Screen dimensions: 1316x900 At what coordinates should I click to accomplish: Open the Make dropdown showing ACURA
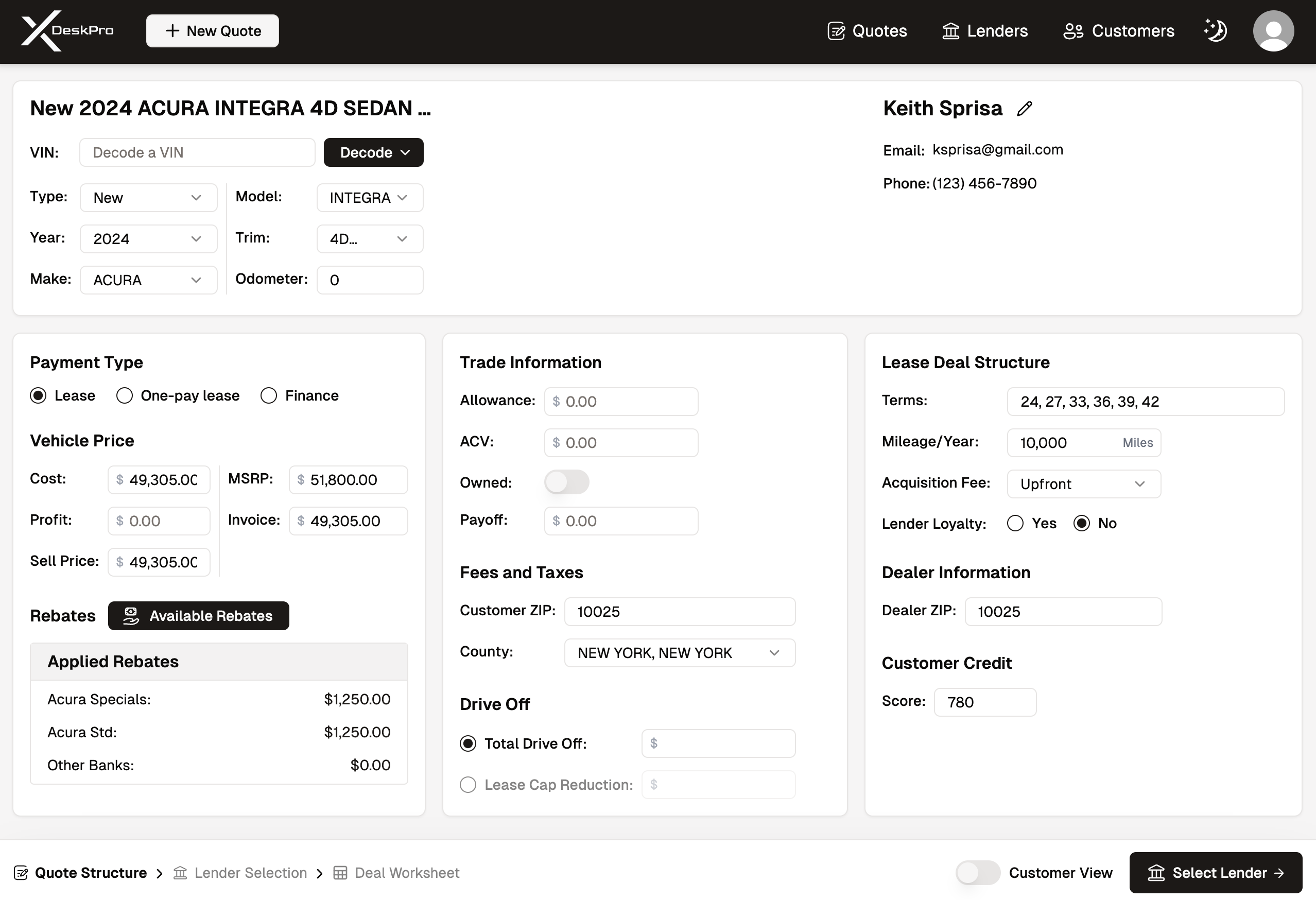[148, 280]
